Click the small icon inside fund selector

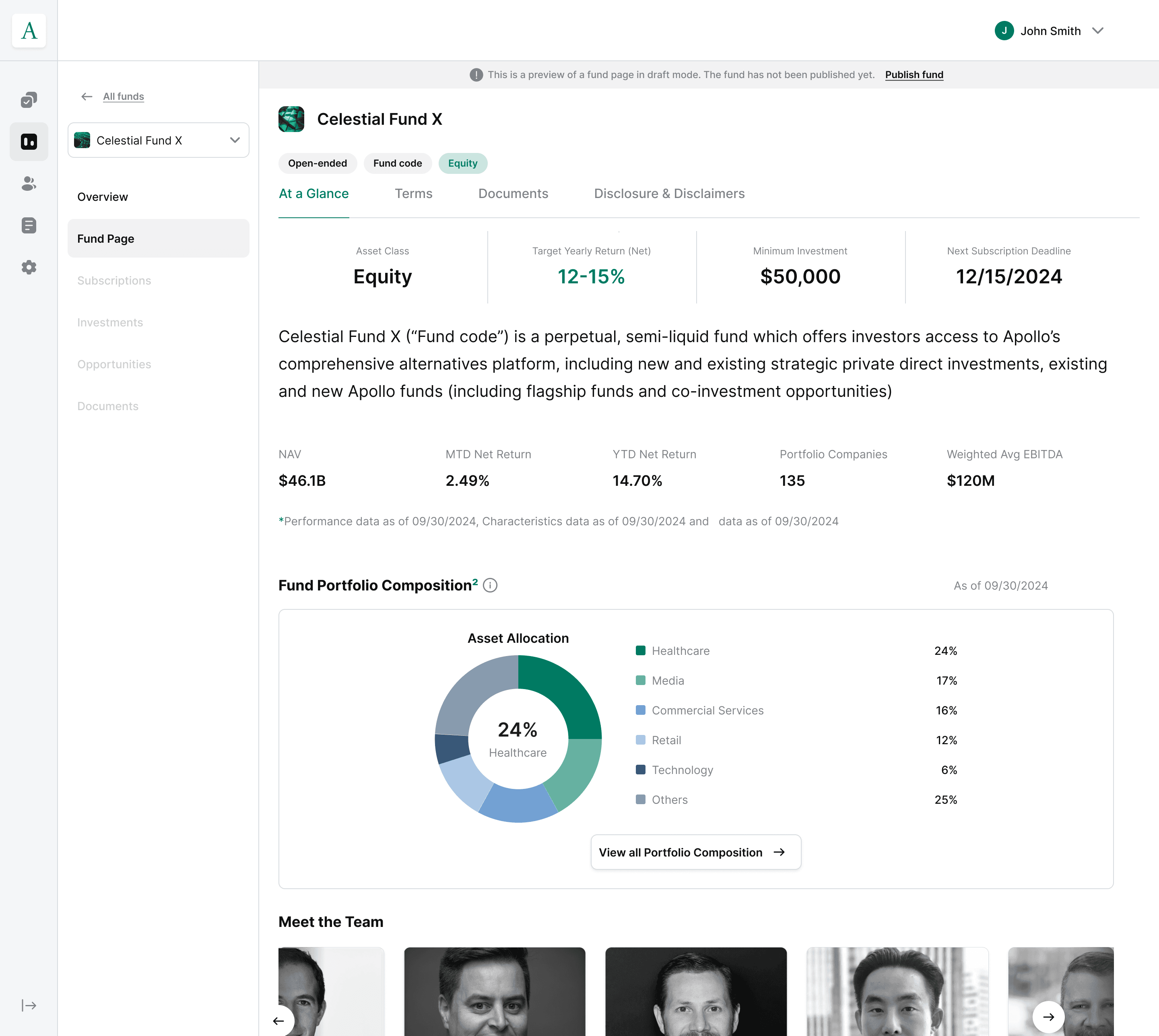click(82, 140)
